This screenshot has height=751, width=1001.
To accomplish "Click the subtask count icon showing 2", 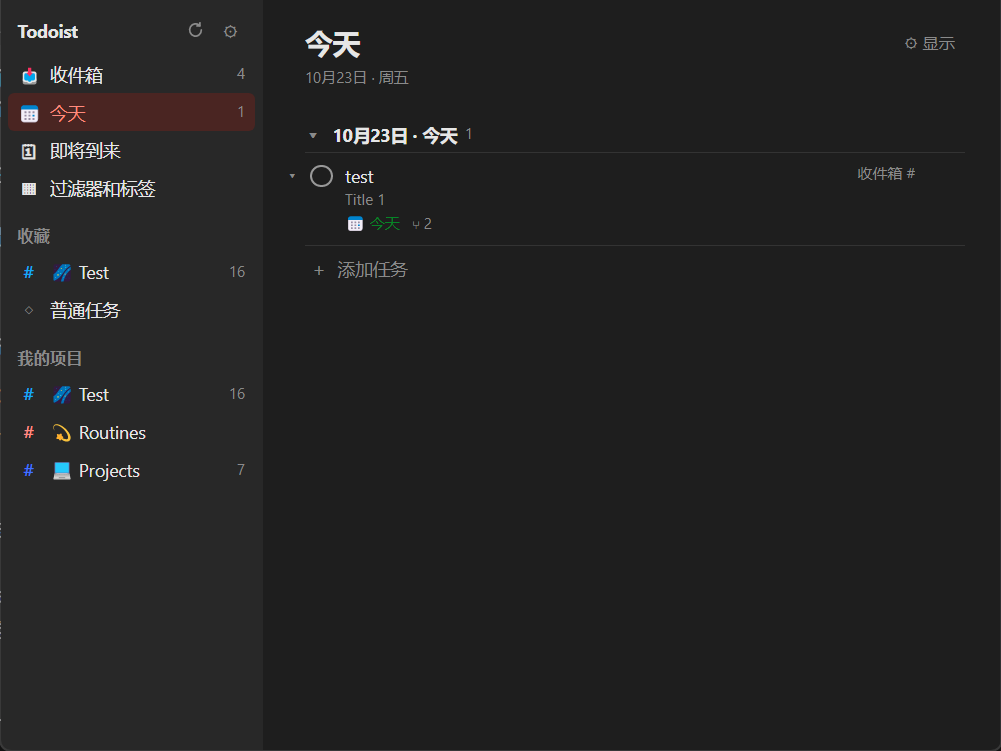I will tap(416, 225).
